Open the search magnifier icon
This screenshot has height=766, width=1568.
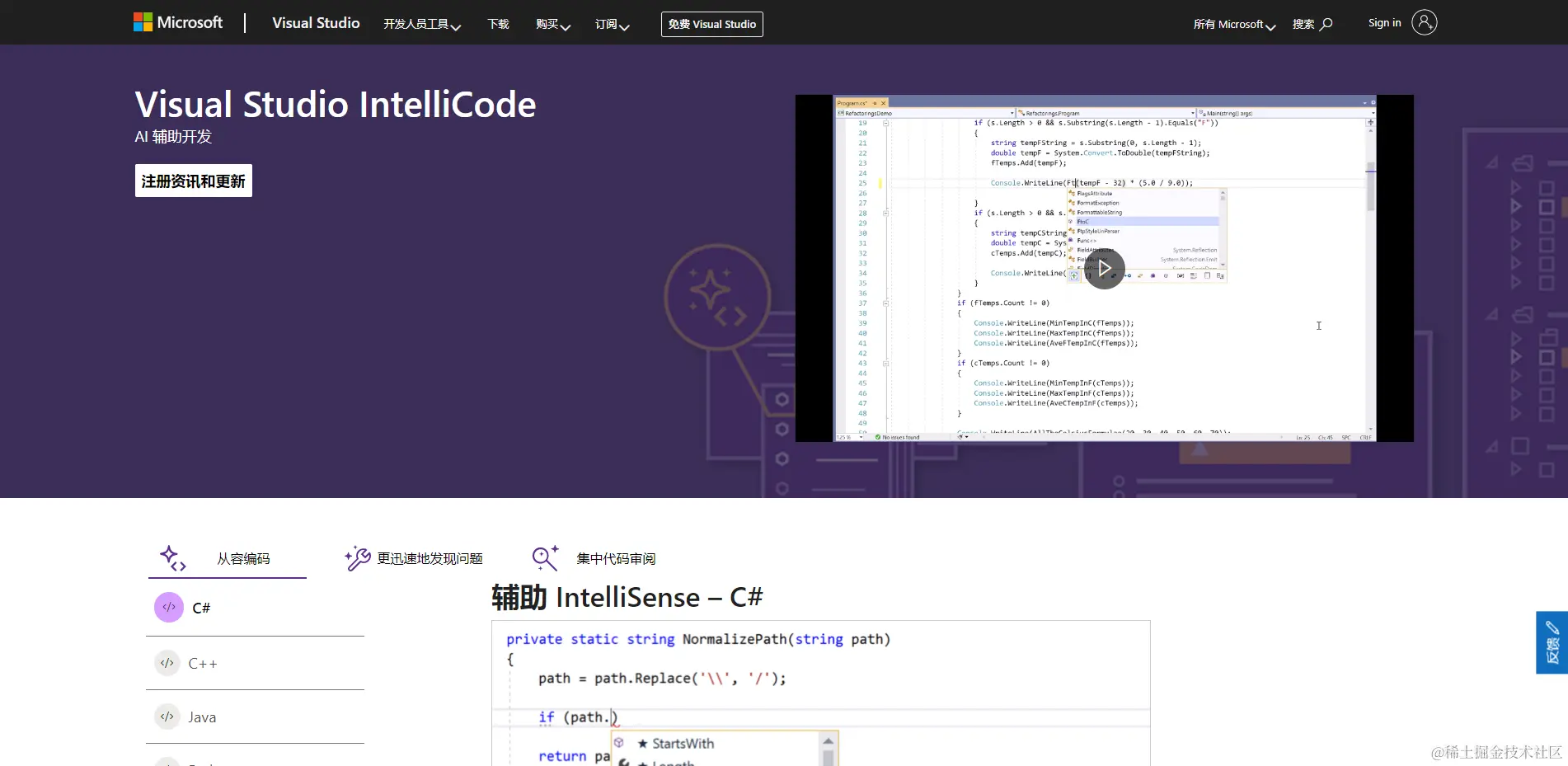1326,24
